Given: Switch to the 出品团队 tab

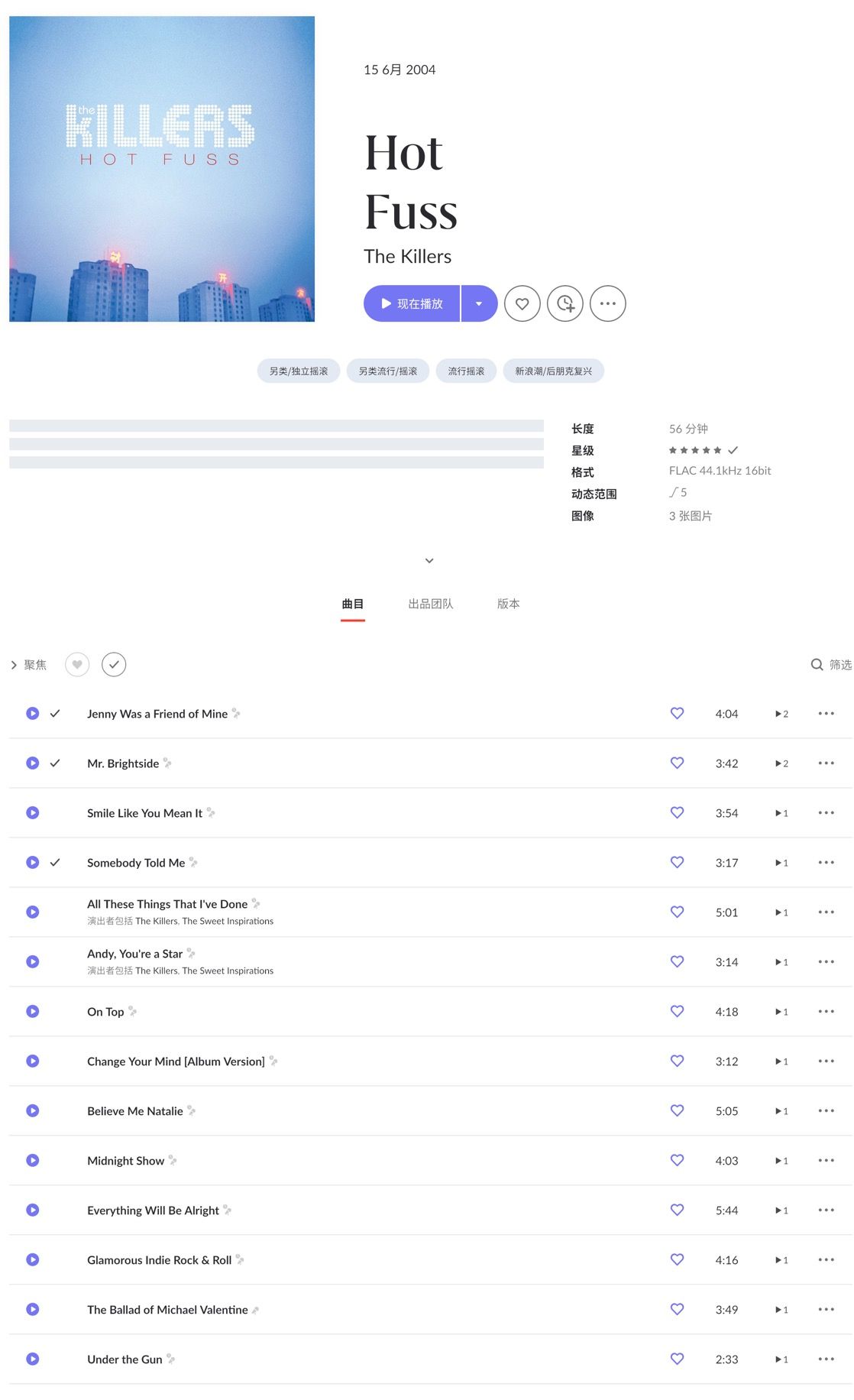Looking at the screenshot, I should [x=431, y=604].
